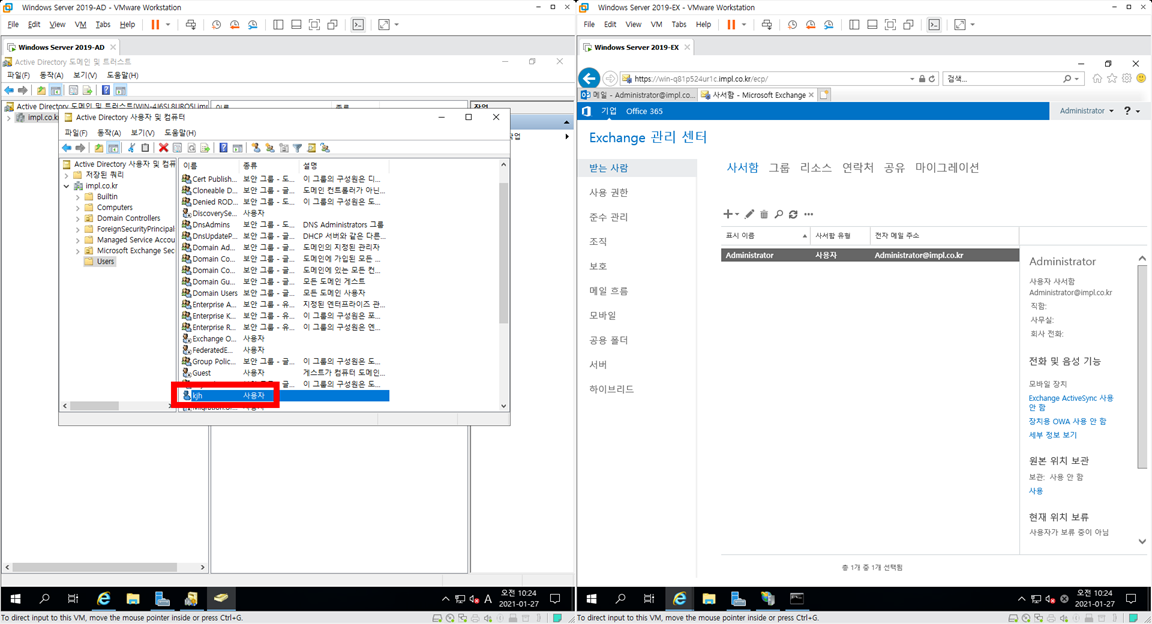
Task: Open 하이브리드 section in Exchange sidebar
Action: click(x=611, y=389)
